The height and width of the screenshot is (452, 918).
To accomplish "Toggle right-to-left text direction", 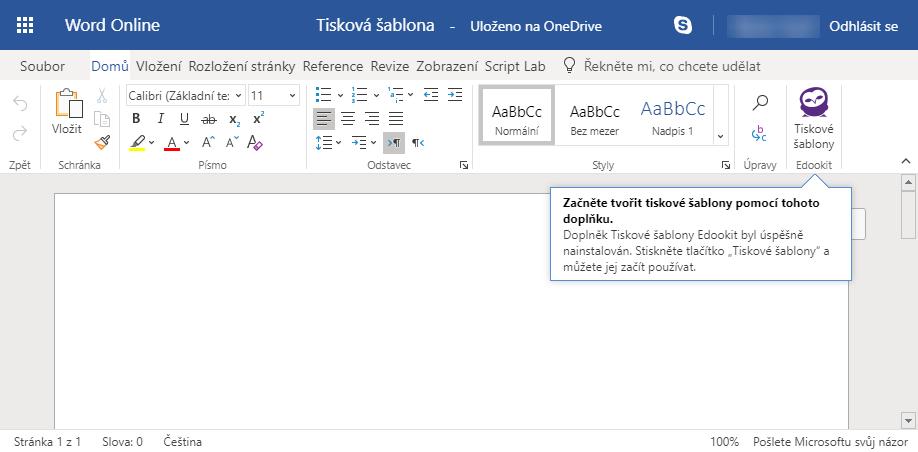I will 418,143.
